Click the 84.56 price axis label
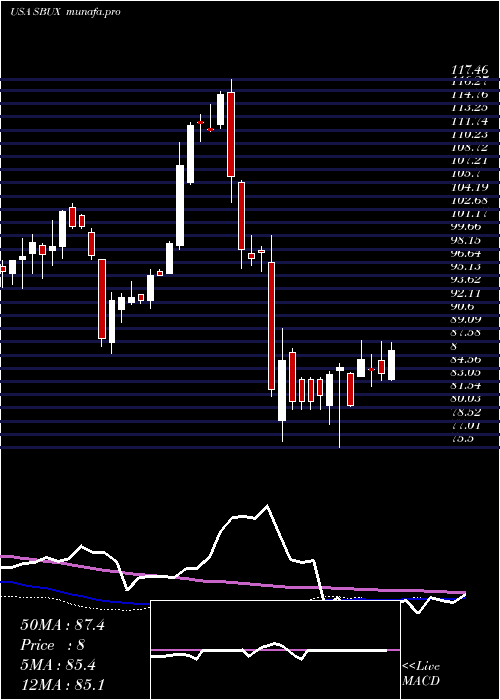The image size is (500, 700). point(468,359)
